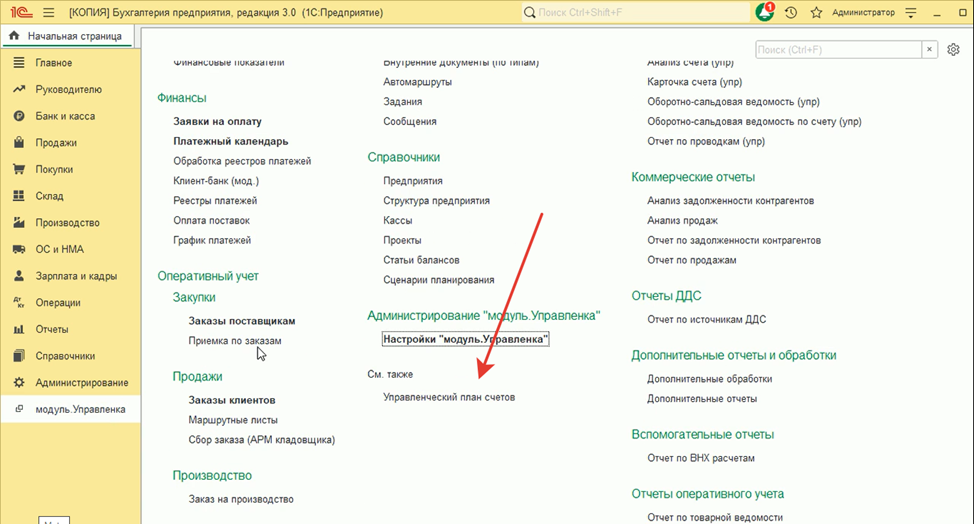
Task: Click the 1C logo icon
Action: [21, 12]
